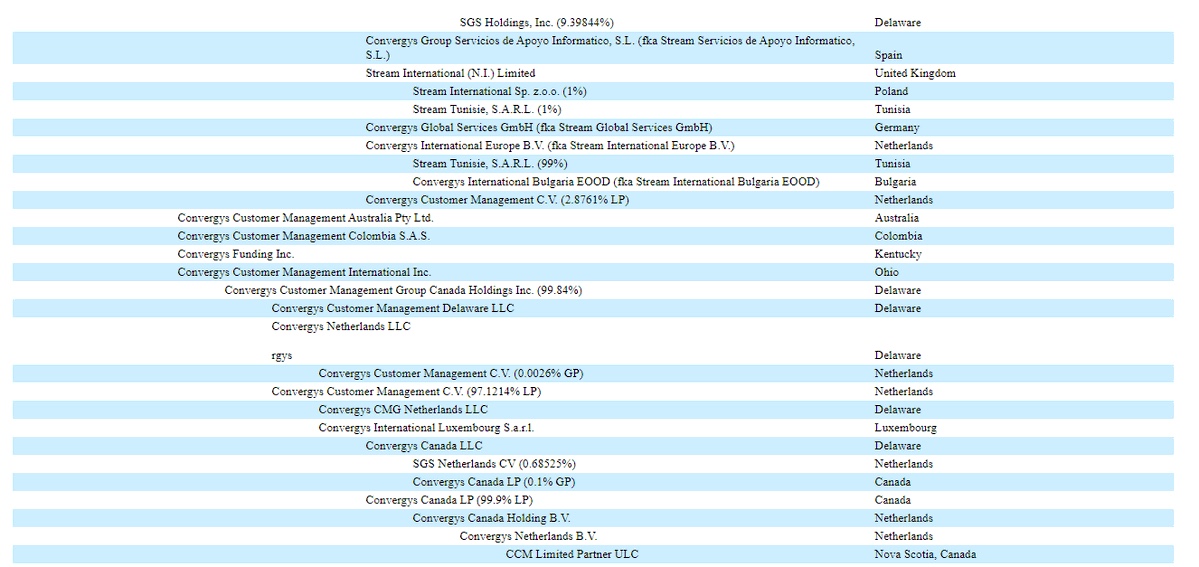Click SGS Netherlands CV (0.68525%)

(x=494, y=464)
